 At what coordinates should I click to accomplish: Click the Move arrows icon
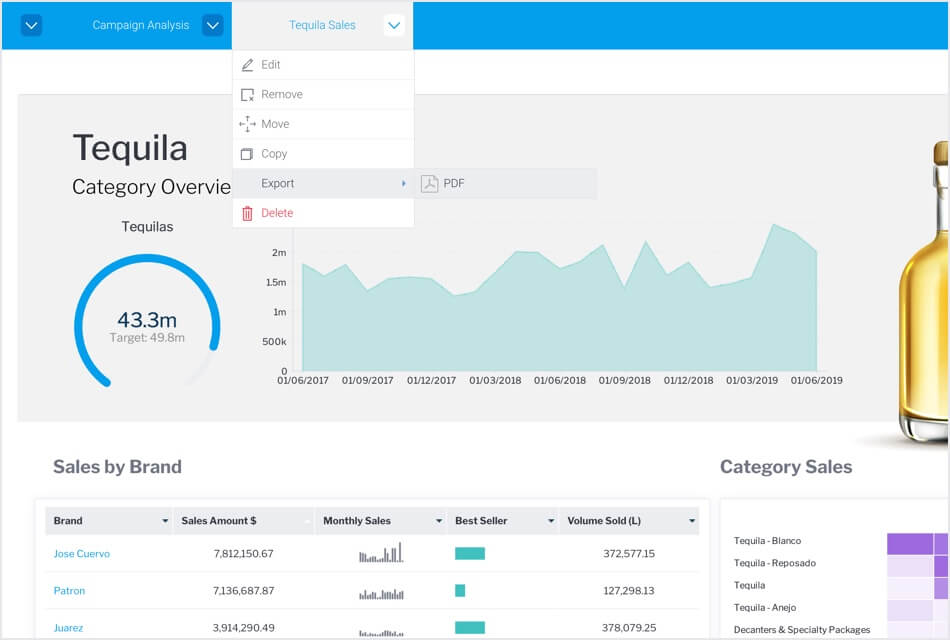[x=247, y=124]
